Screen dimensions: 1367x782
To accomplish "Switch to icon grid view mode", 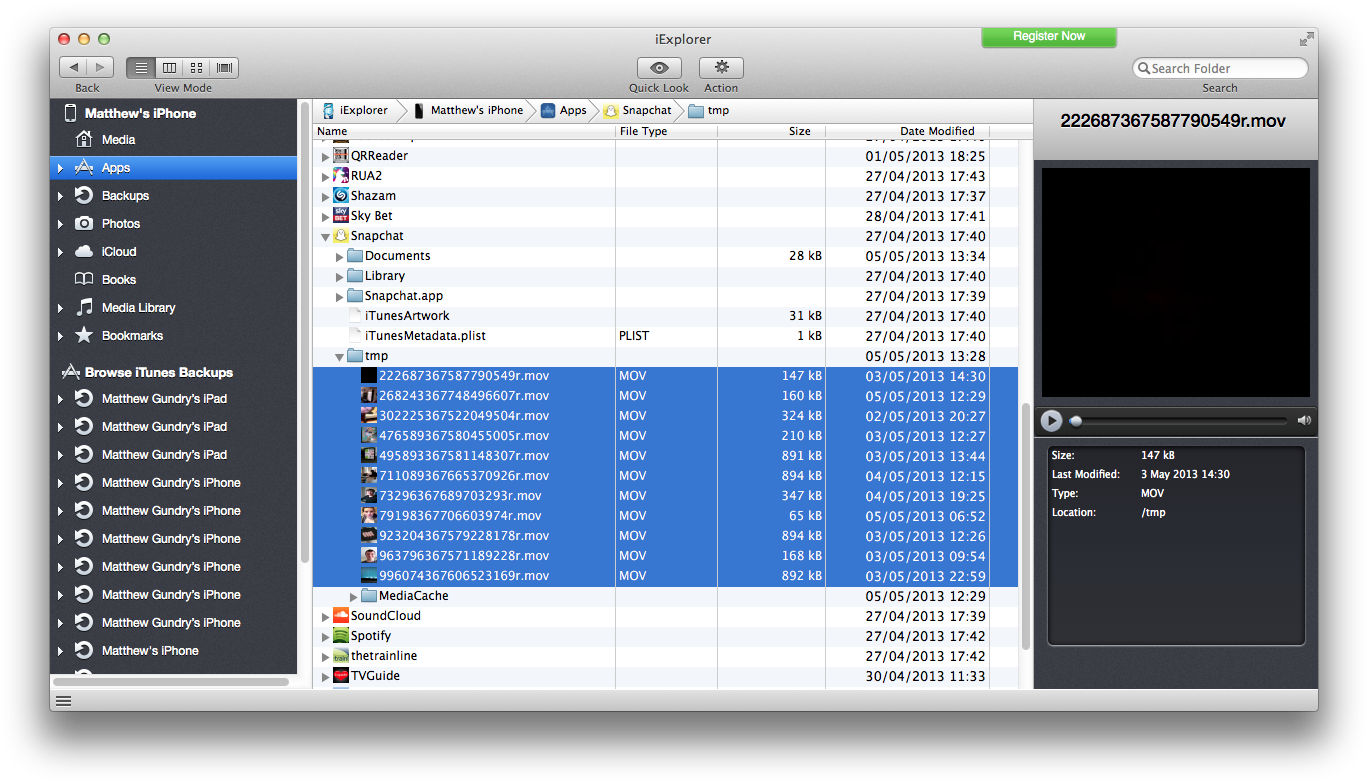I will pos(197,68).
